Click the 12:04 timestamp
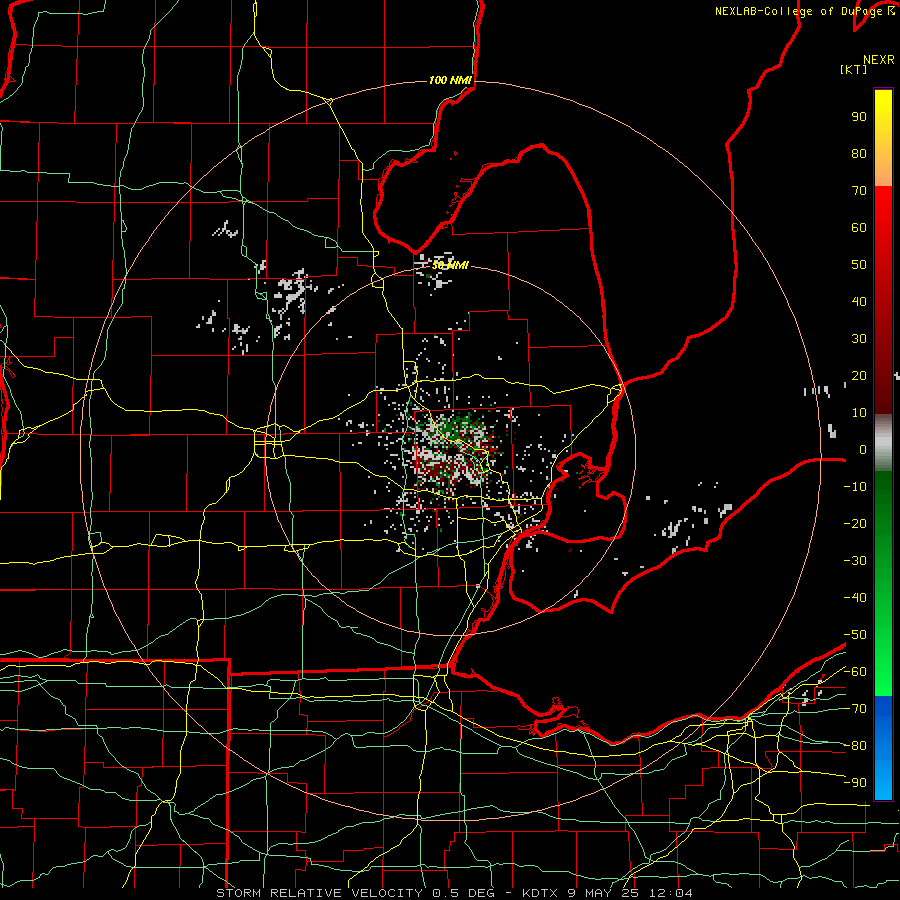Image resolution: width=900 pixels, height=900 pixels. coord(671,893)
